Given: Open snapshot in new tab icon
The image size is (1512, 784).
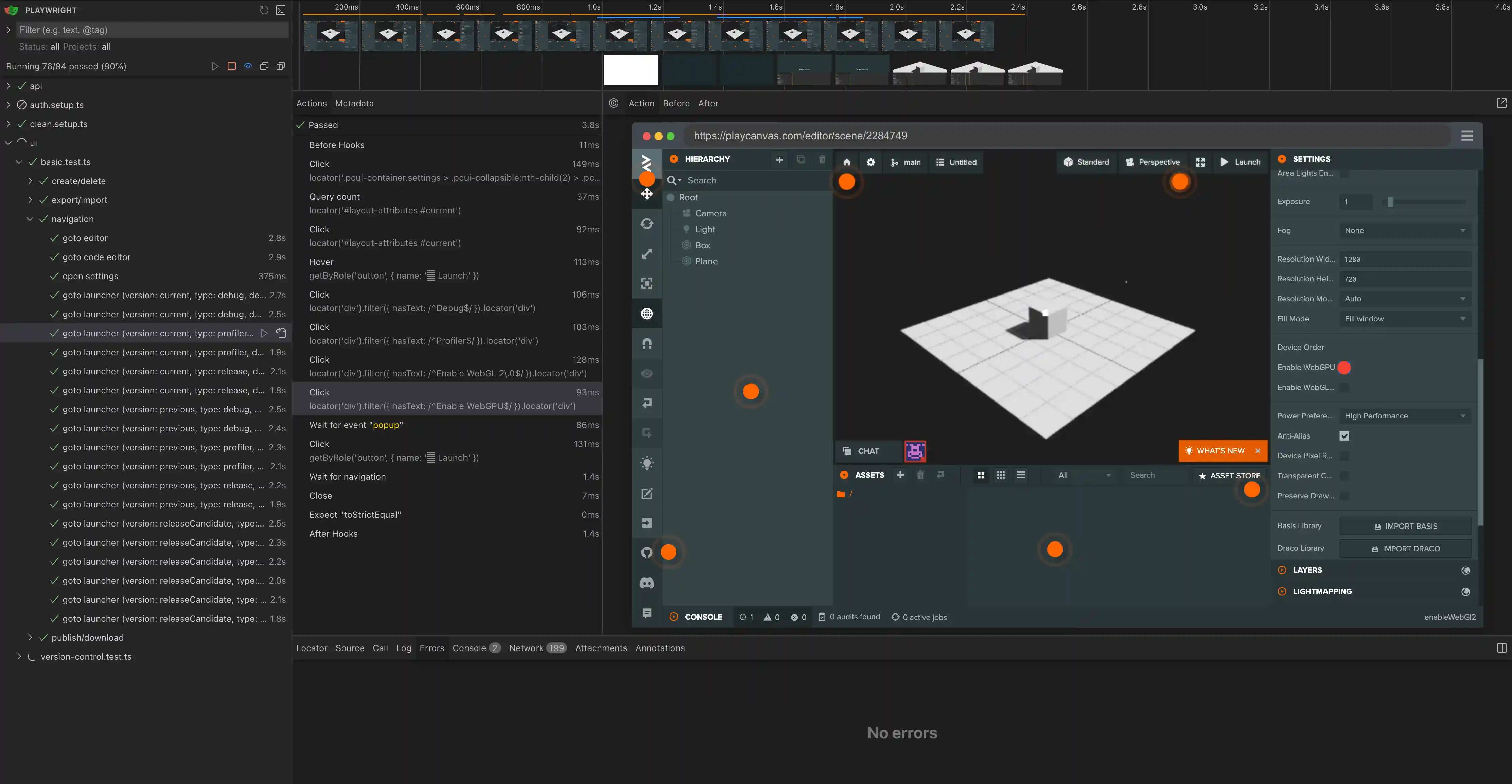Looking at the screenshot, I should (x=1501, y=103).
